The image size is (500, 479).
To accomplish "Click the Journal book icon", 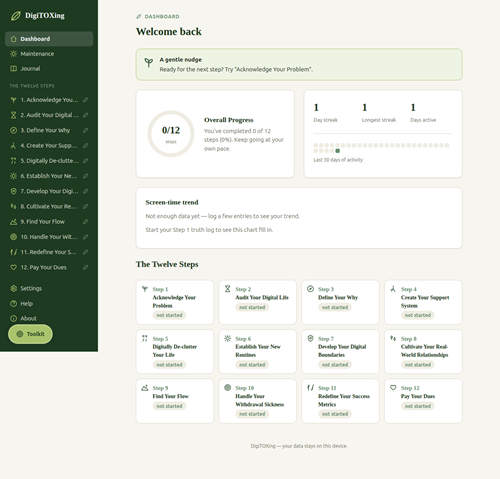I will [x=13, y=69].
